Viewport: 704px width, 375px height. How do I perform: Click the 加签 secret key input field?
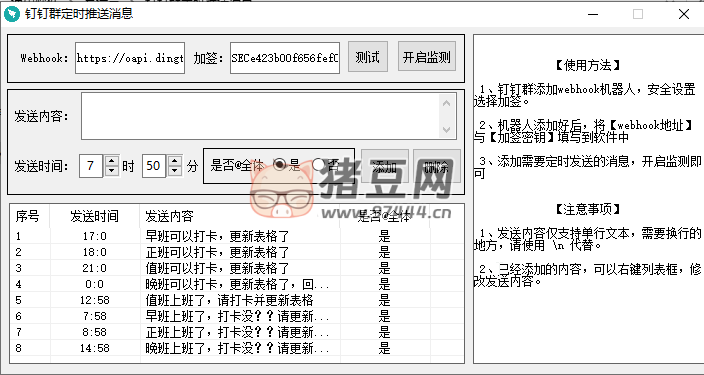tap(285, 58)
